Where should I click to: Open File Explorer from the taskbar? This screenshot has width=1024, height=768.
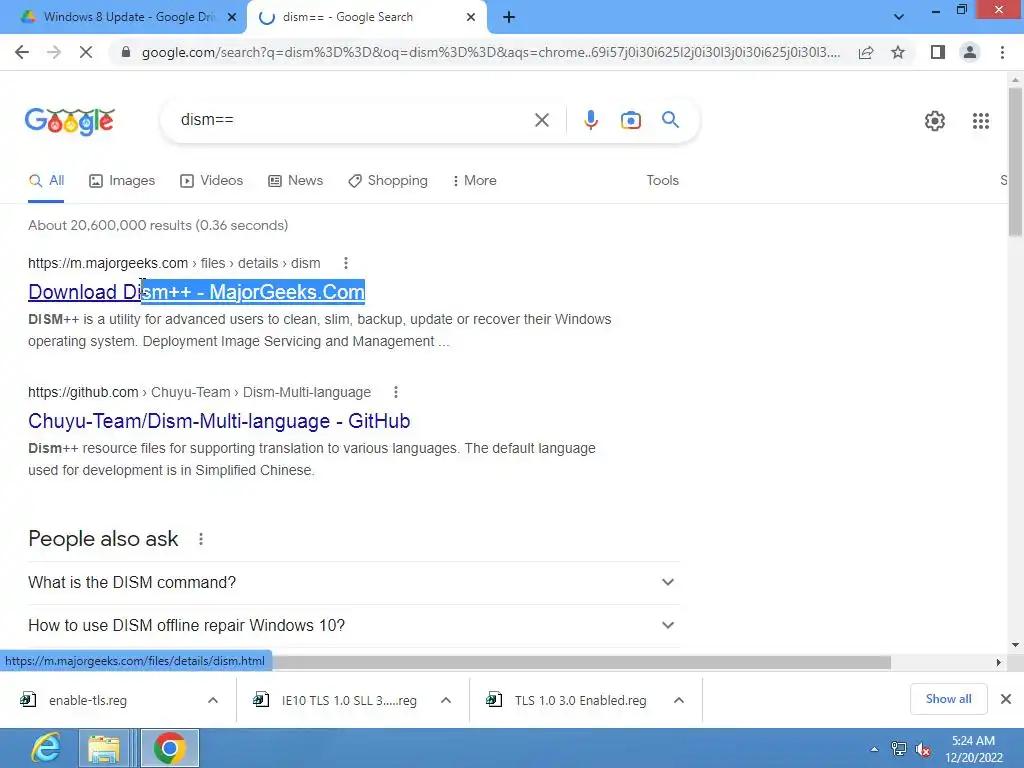coord(103,748)
